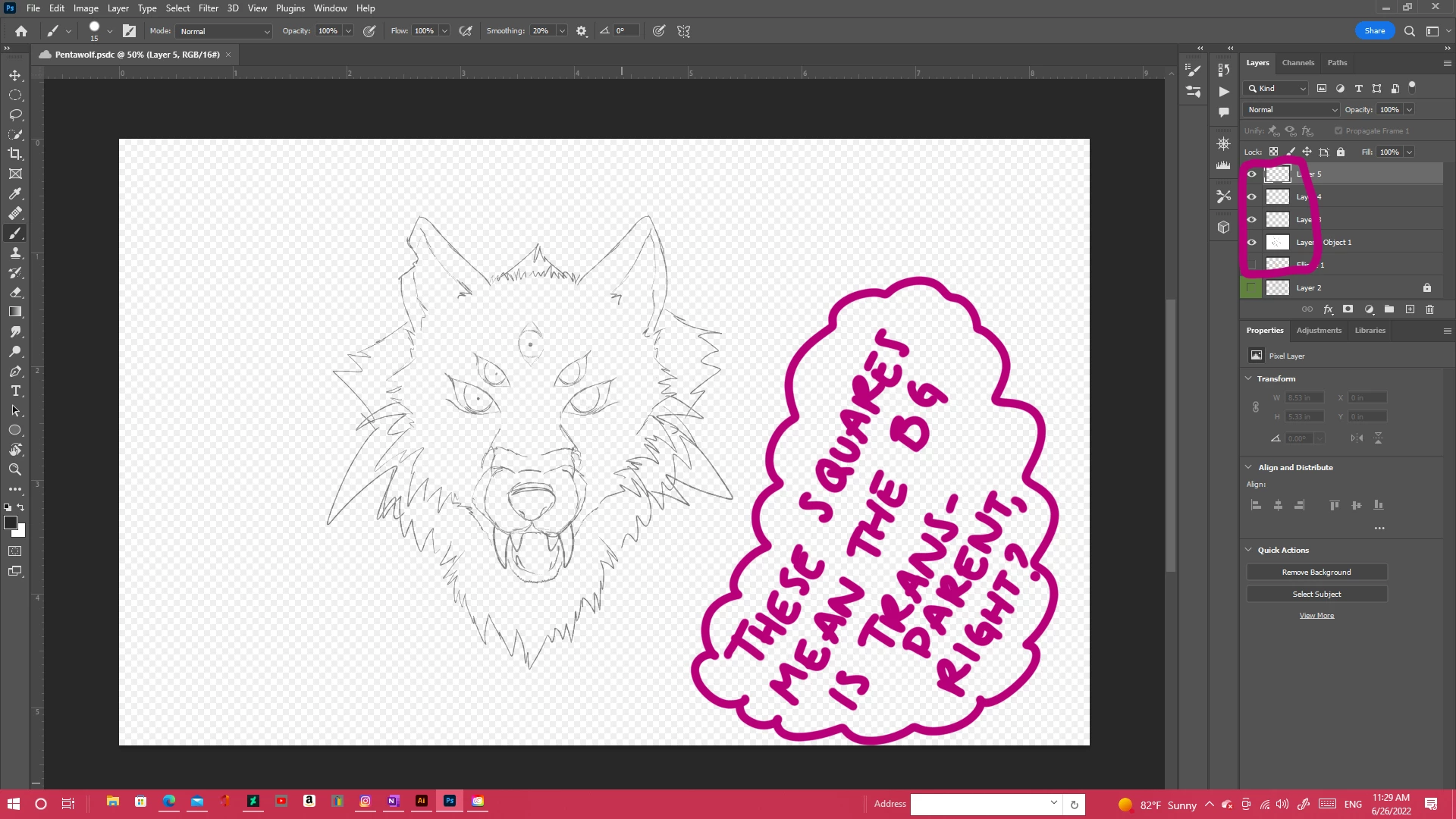Show Layer 2 by clicking its visibility box
The width and height of the screenshot is (1456, 819).
[x=1252, y=287]
